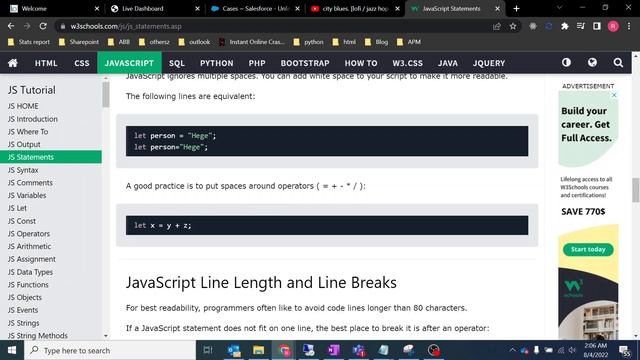Click the page vertical scrollbar thumb
This screenshot has height=360, width=640.
[x=636, y=190]
